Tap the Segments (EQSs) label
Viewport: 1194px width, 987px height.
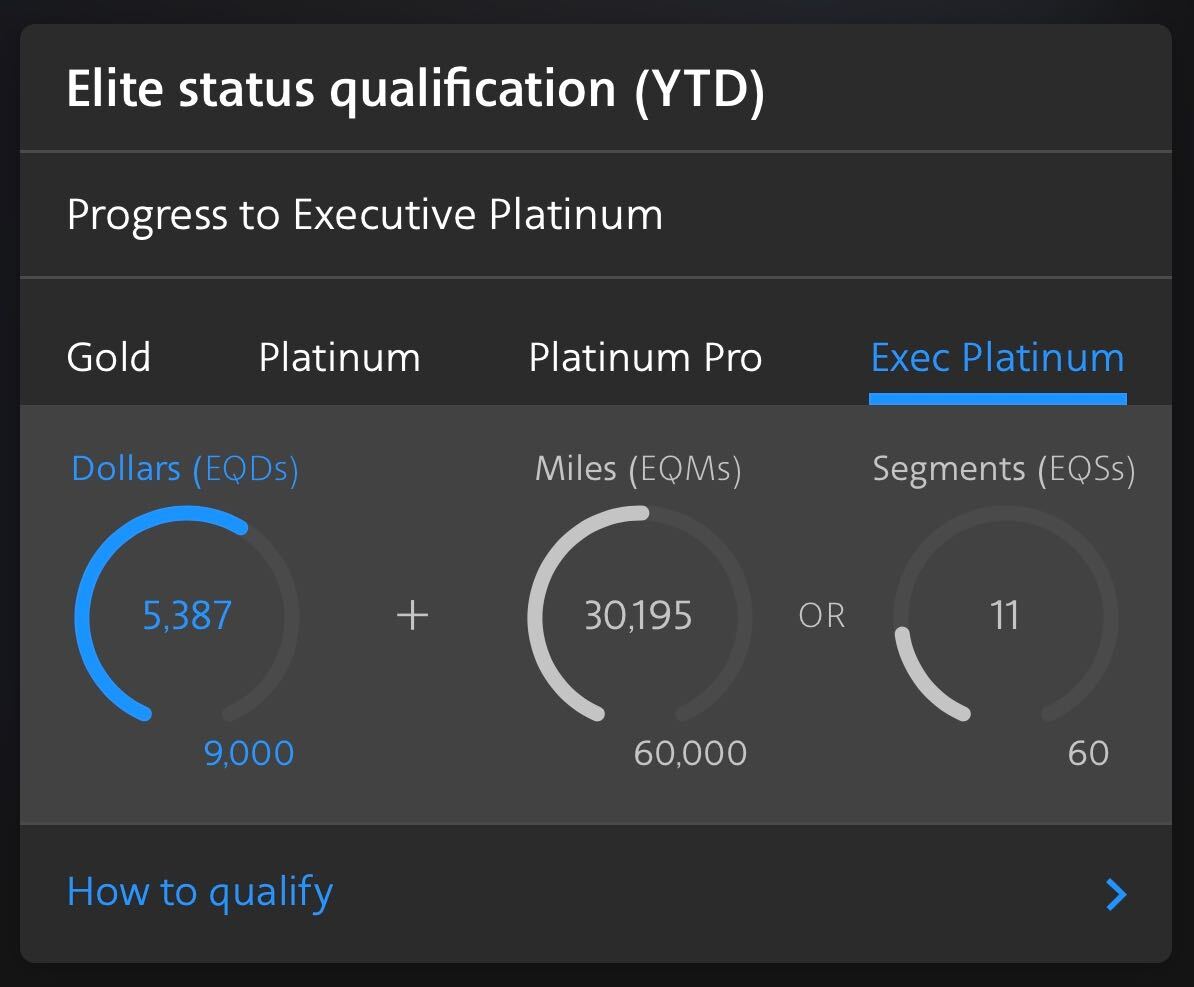(1003, 468)
